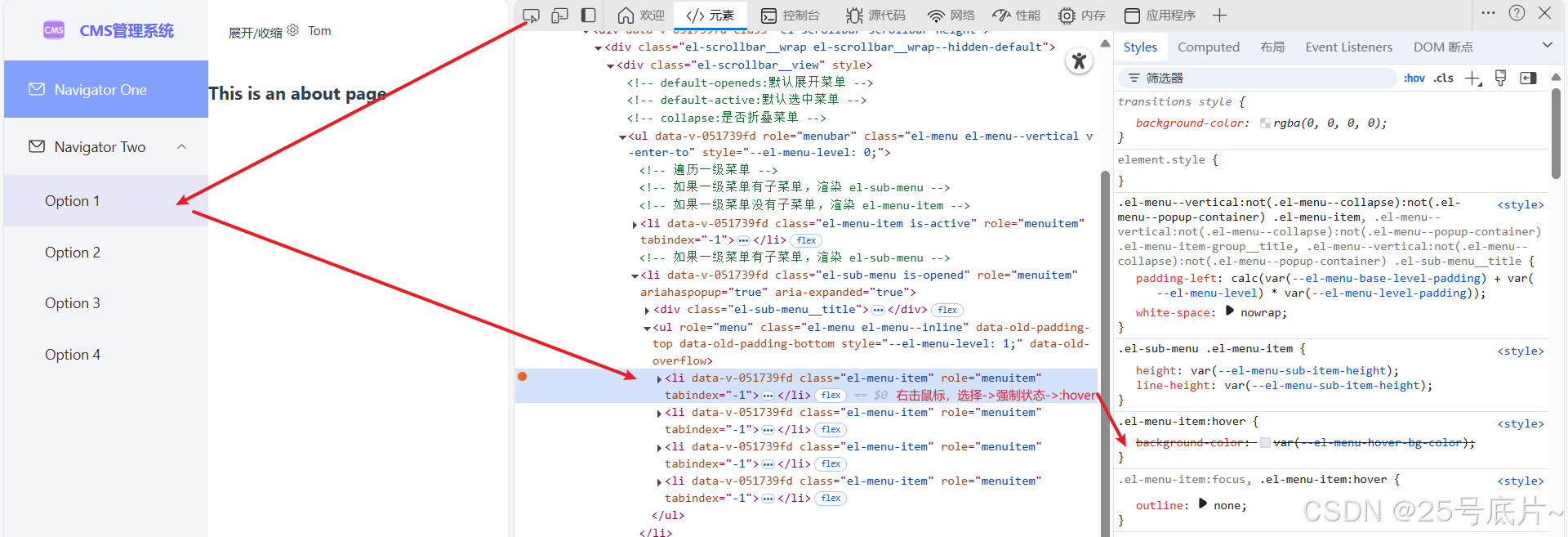Open the Event Listeners tab
The width and height of the screenshot is (1568, 537).
click(x=1348, y=47)
